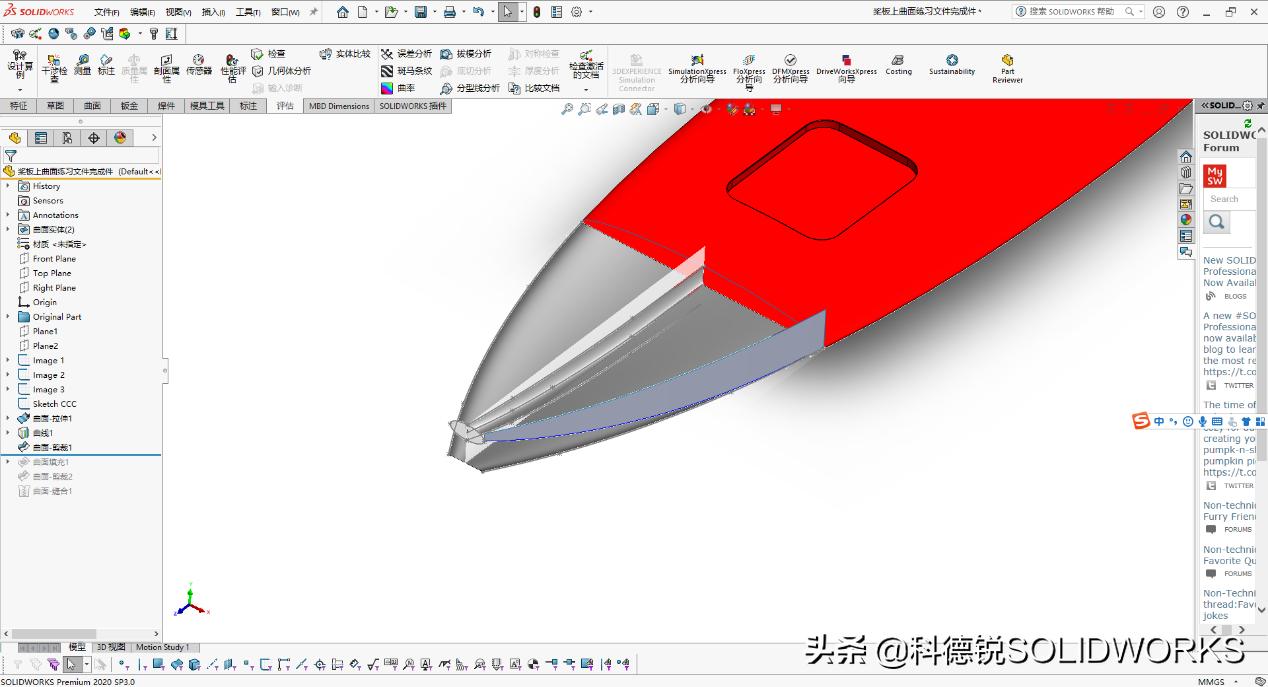Open the 干涉检查 interference detection tool
Viewport: 1268px width, 687px height.
click(x=54, y=68)
